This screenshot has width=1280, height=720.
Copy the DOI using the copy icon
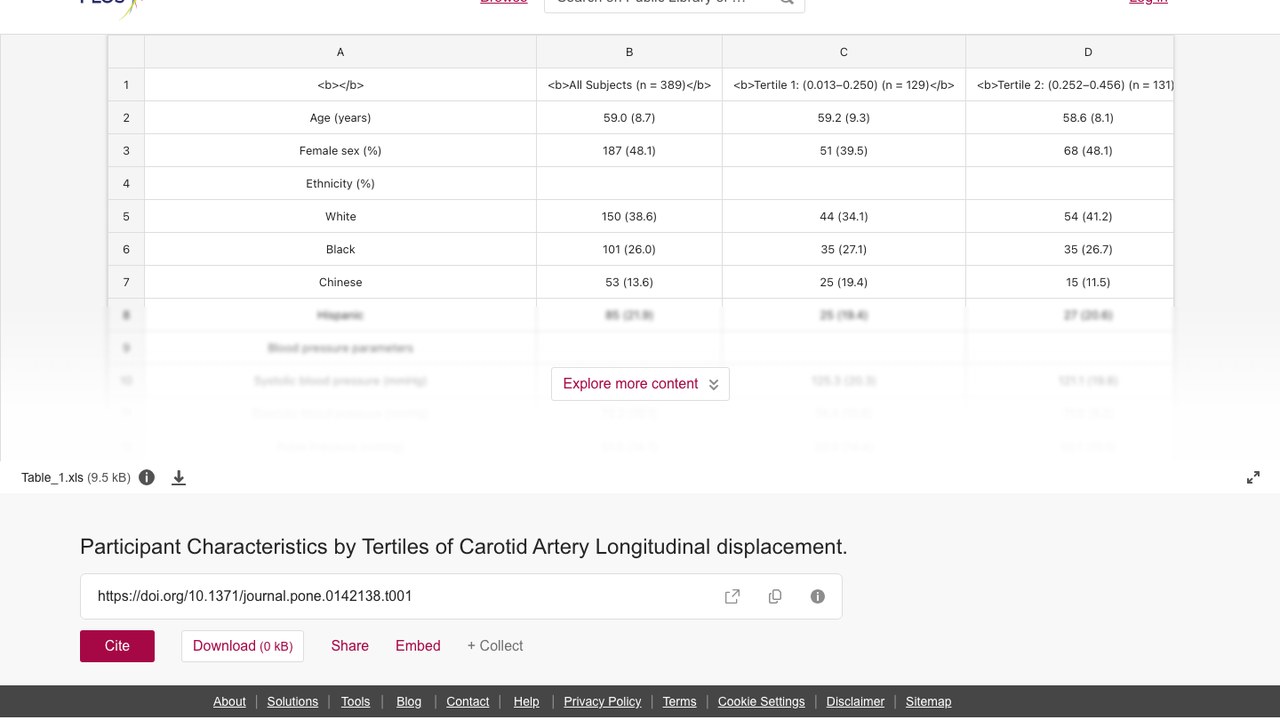click(x=775, y=596)
